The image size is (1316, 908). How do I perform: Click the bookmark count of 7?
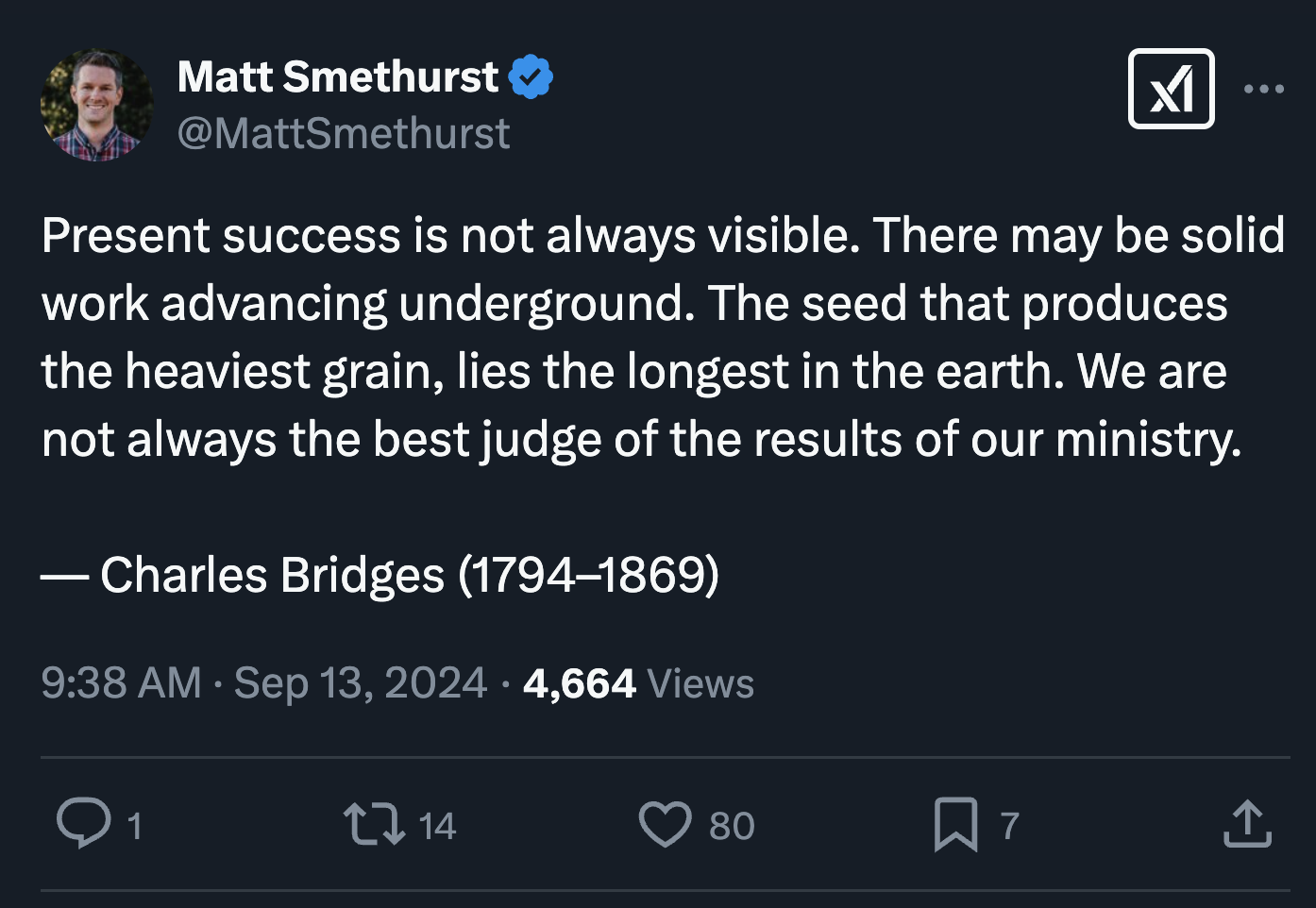point(1010,826)
